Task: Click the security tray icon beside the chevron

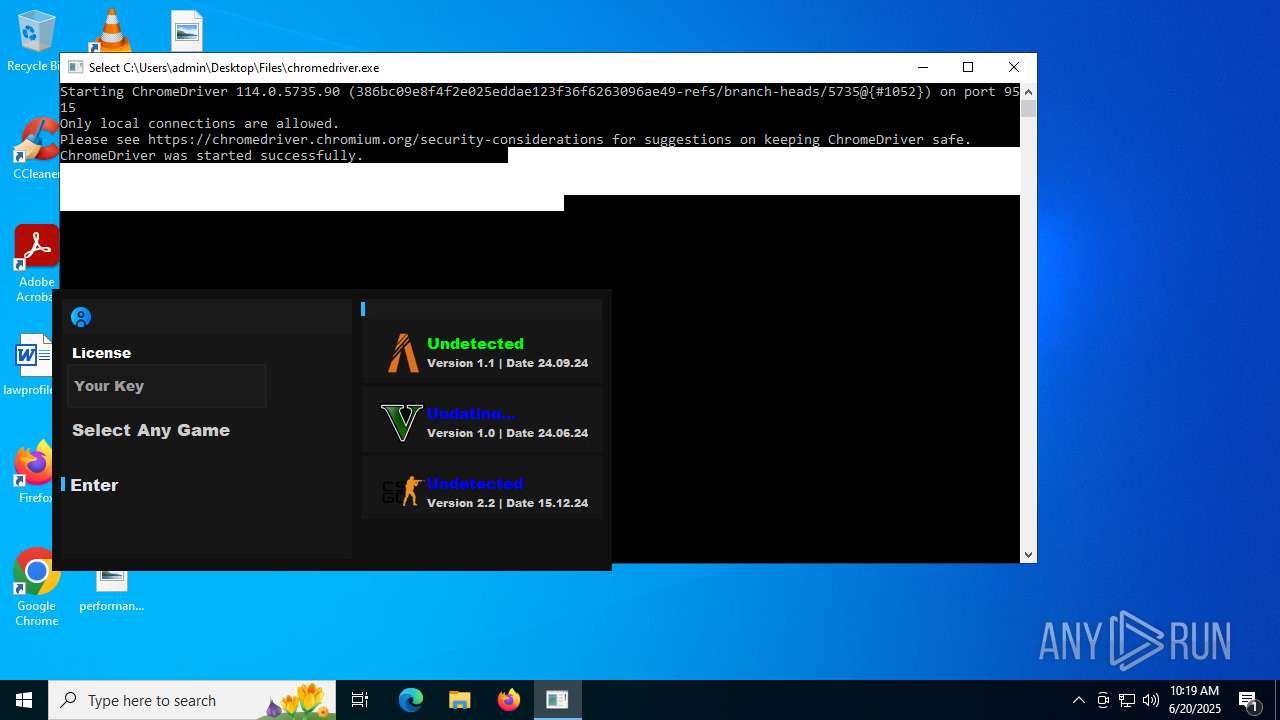Action: [x=1103, y=700]
